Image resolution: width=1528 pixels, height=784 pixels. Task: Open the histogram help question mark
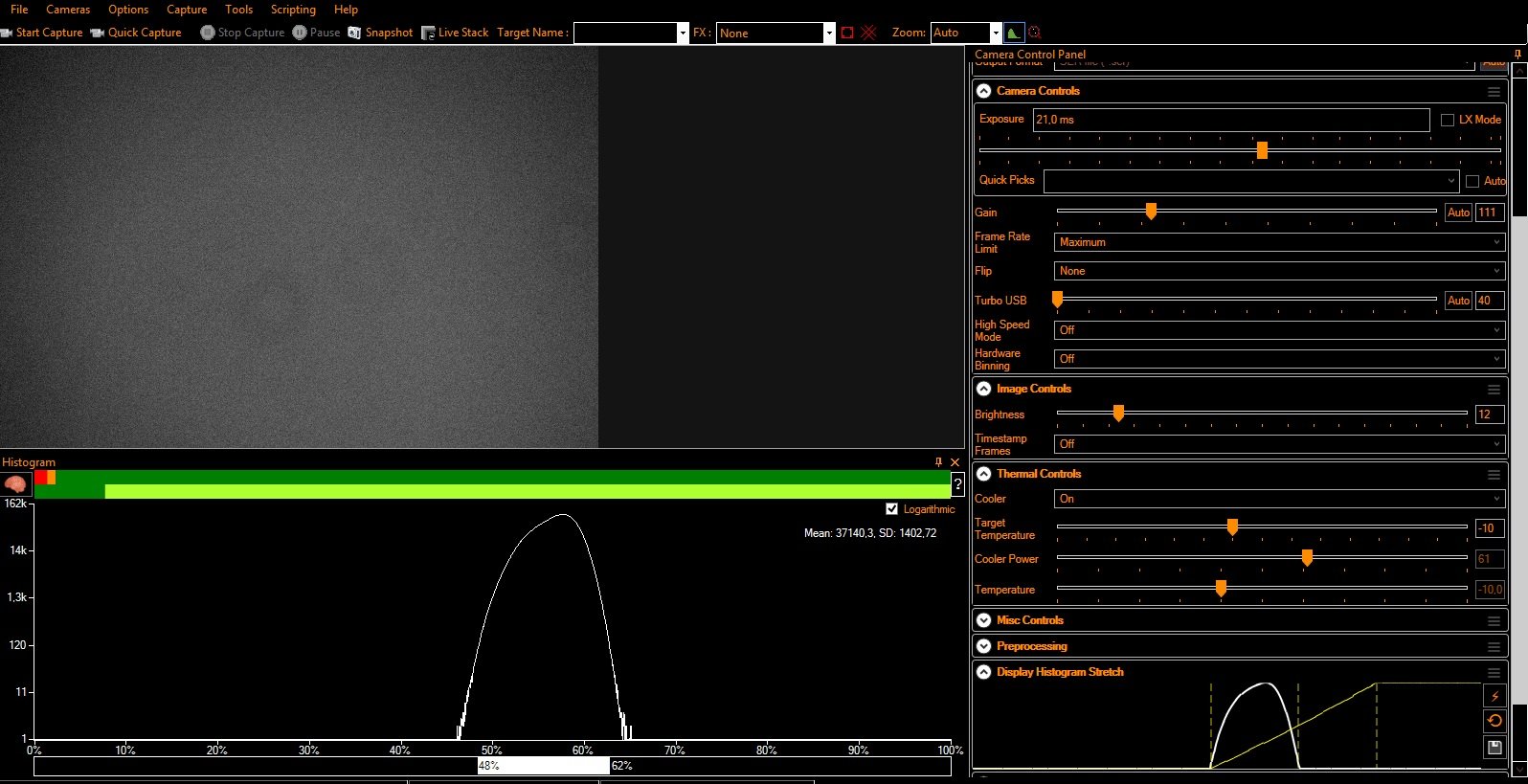point(957,484)
